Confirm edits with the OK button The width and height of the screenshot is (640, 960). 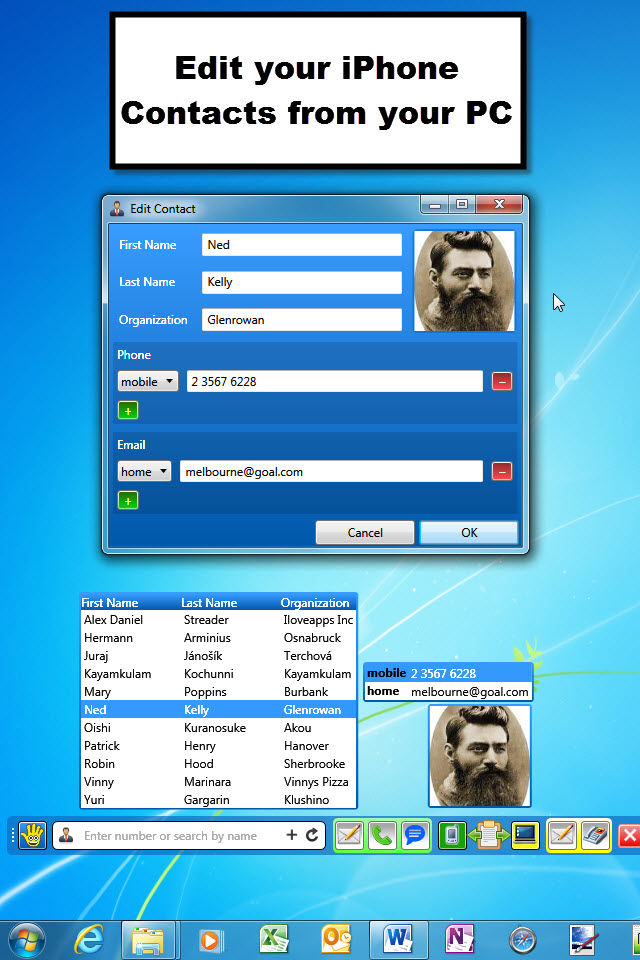(x=469, y=533)
